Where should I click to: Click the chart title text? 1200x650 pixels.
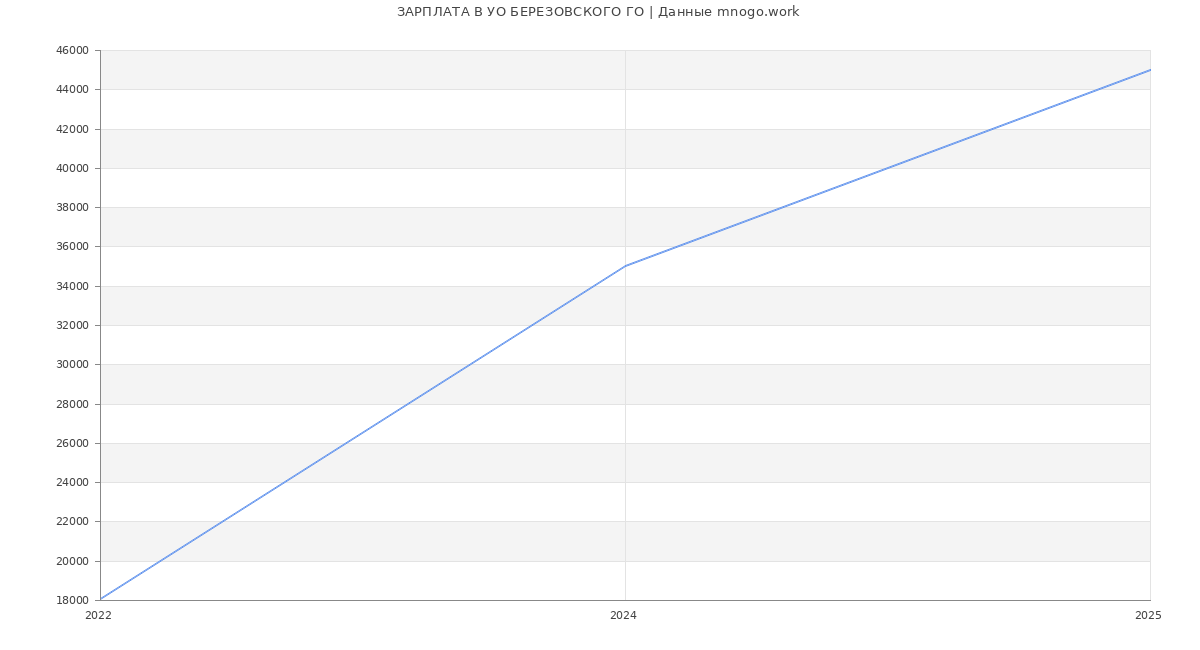pos(598,12)
